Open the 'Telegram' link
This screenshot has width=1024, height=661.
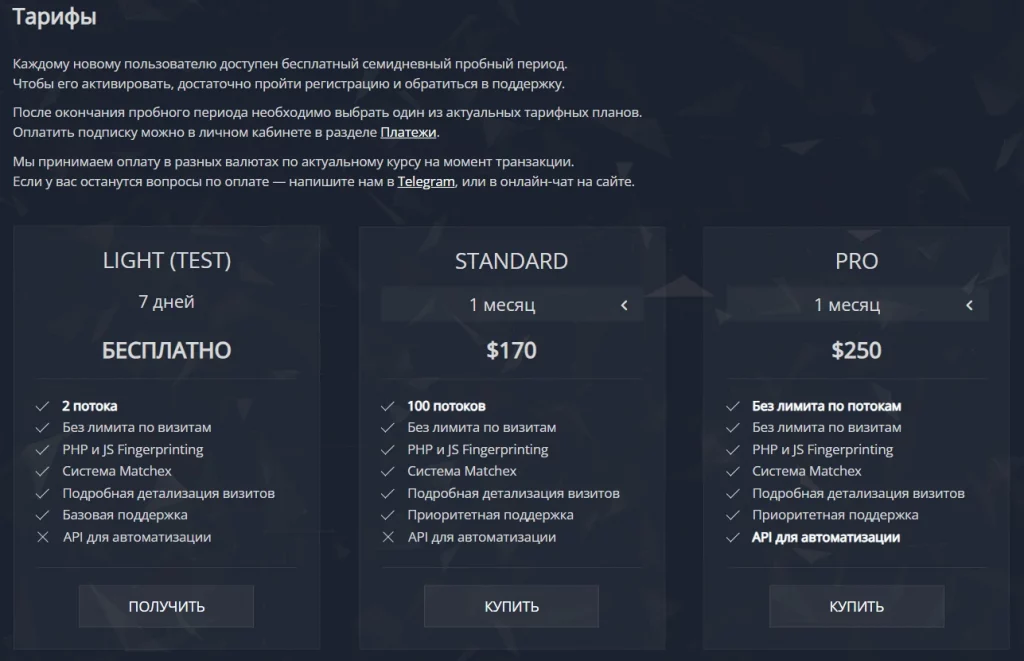point(426,182)
